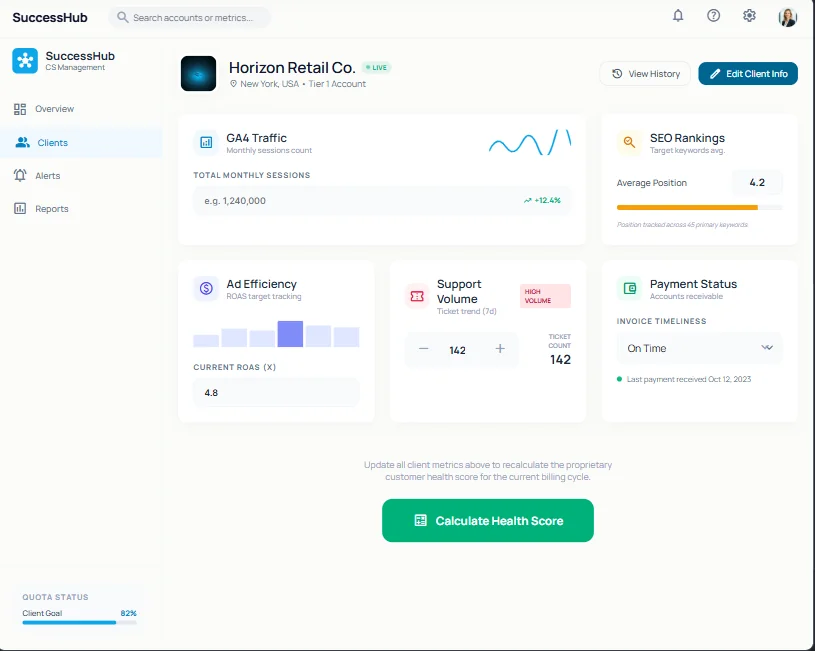815x651 pixels.
Task: Open the Invoice Timeliness dropdown
Action: 699,348
